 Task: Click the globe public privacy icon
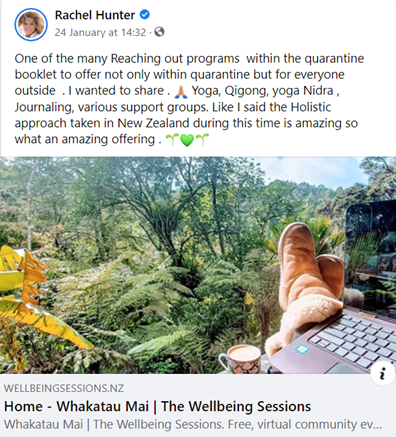(159, 32)
